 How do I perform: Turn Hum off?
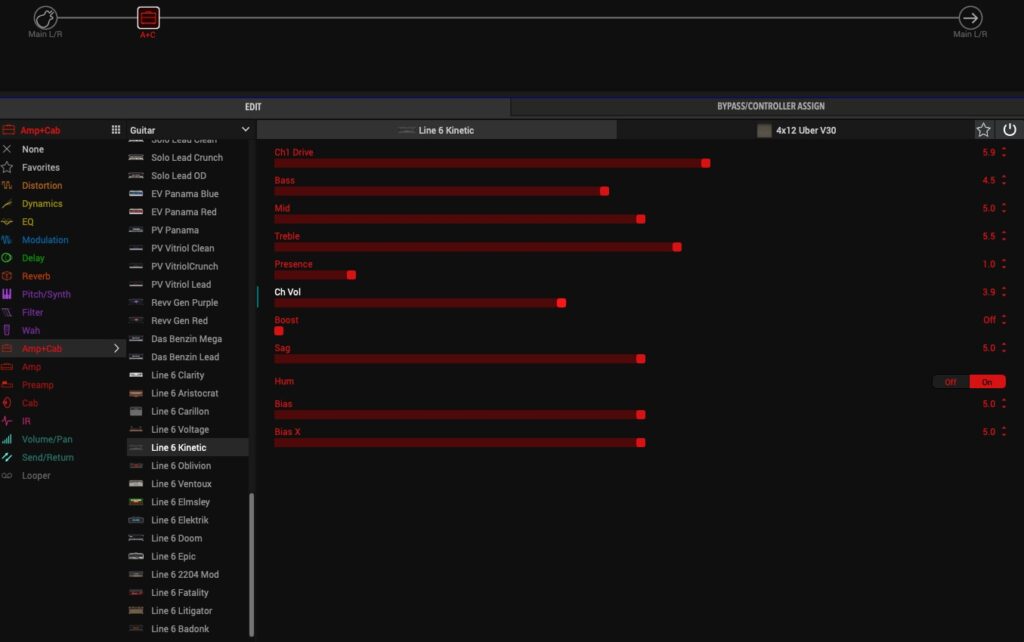pyautogui.click(x=950, y=382)
